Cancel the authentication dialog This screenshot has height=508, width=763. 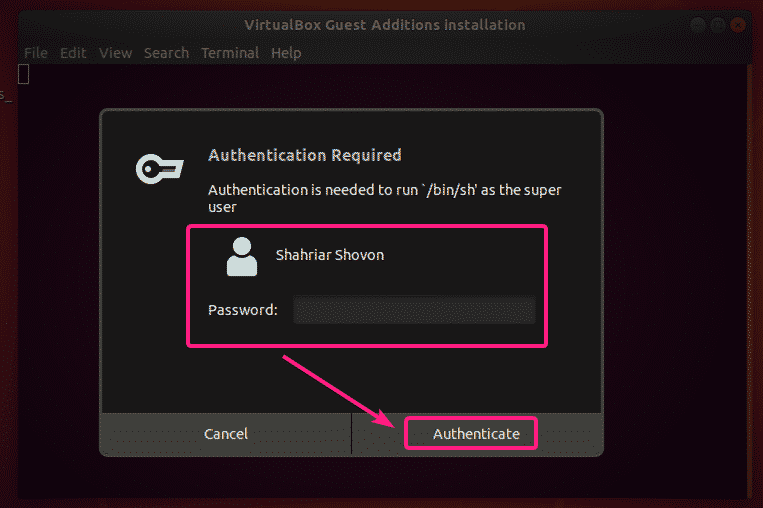(x=226, y=434)
